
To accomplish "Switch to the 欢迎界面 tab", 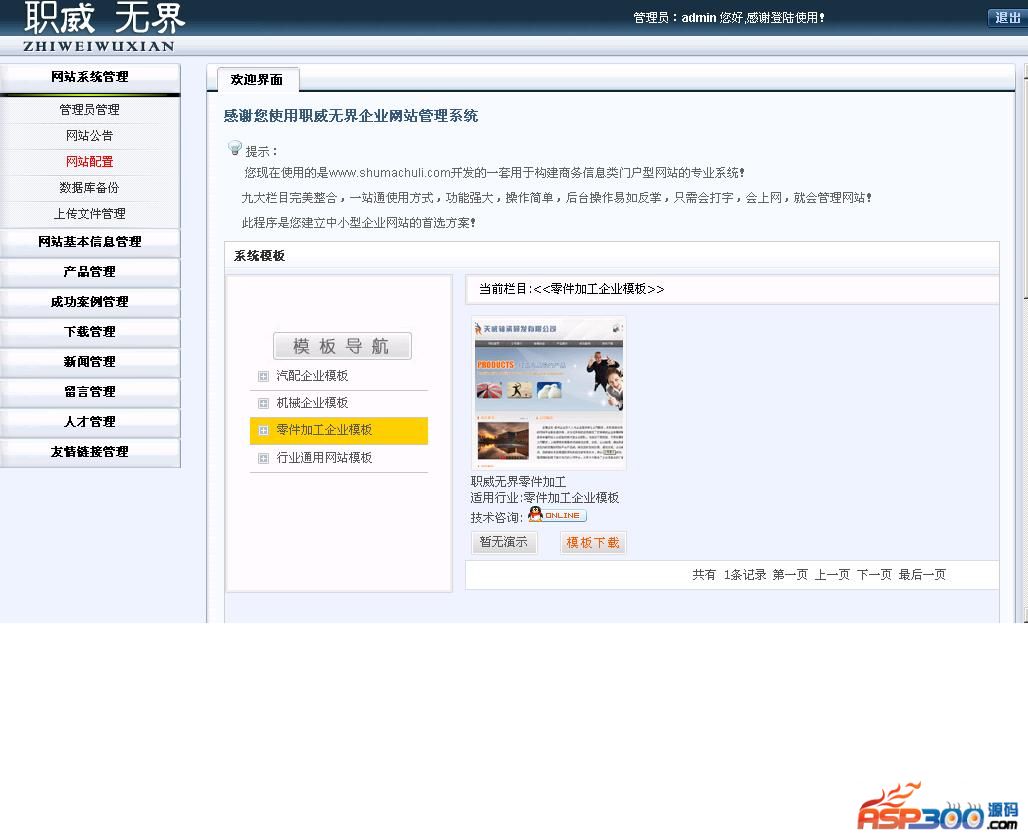I will [x=257, y=80].
